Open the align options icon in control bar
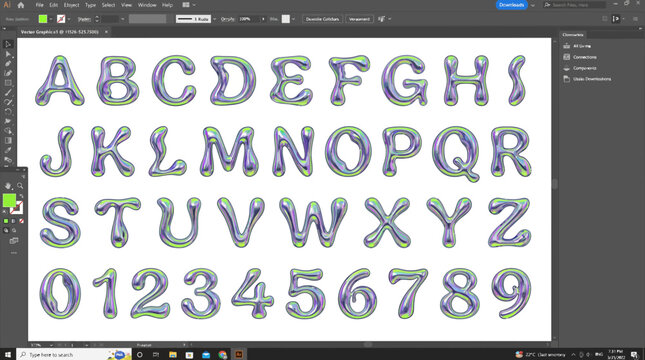Image resolution: width=645 pixels, height=360 pixels. tap(381, 19)
